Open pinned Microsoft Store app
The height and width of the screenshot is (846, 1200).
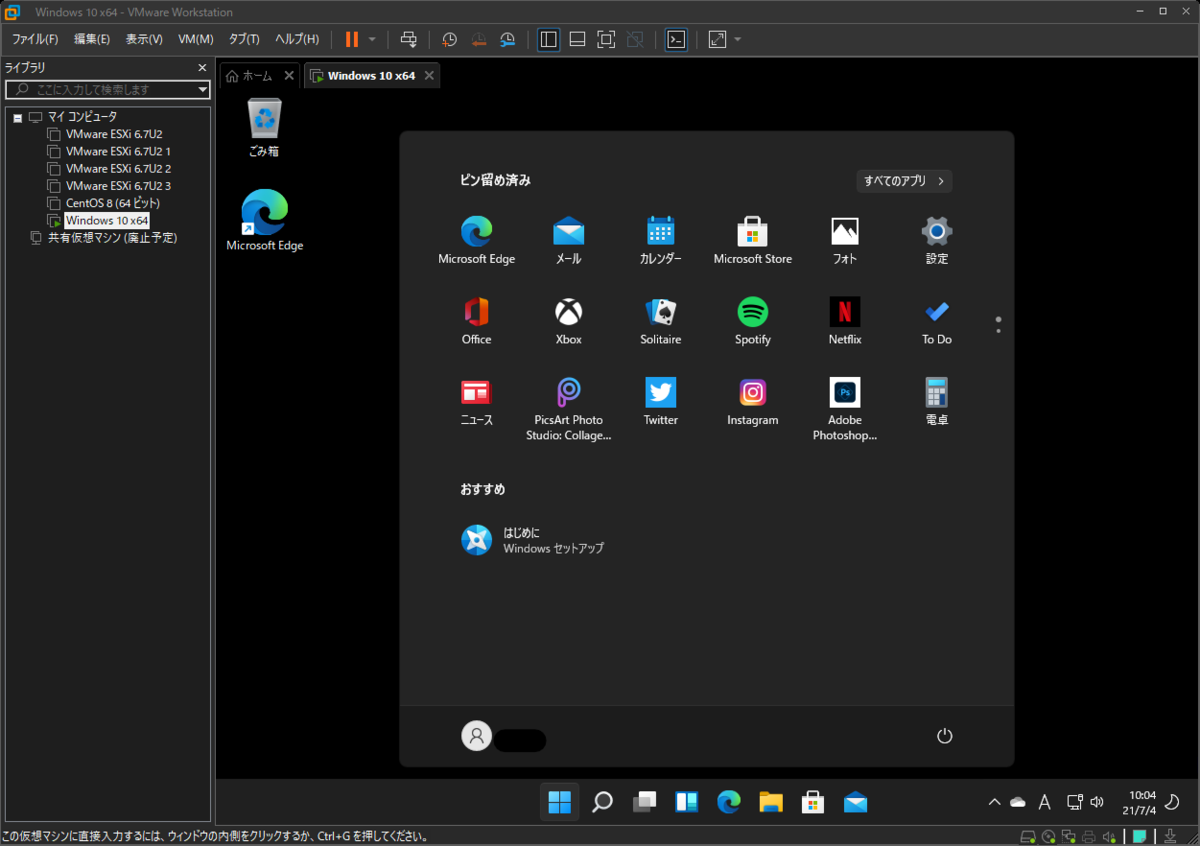tap(752, 241)
